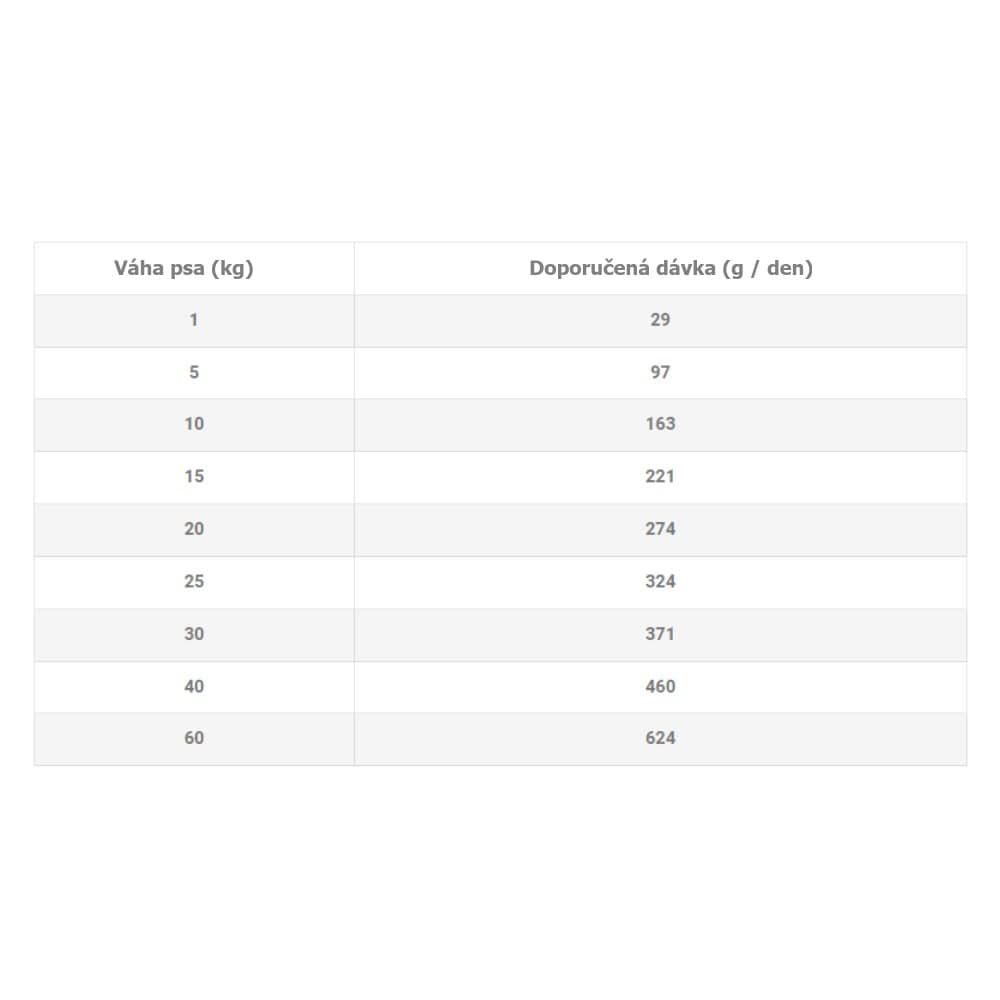The image size is (1000, 1000).
Task: Click the dose value 97
Action: pyautogui.click(x=660, y=372)
